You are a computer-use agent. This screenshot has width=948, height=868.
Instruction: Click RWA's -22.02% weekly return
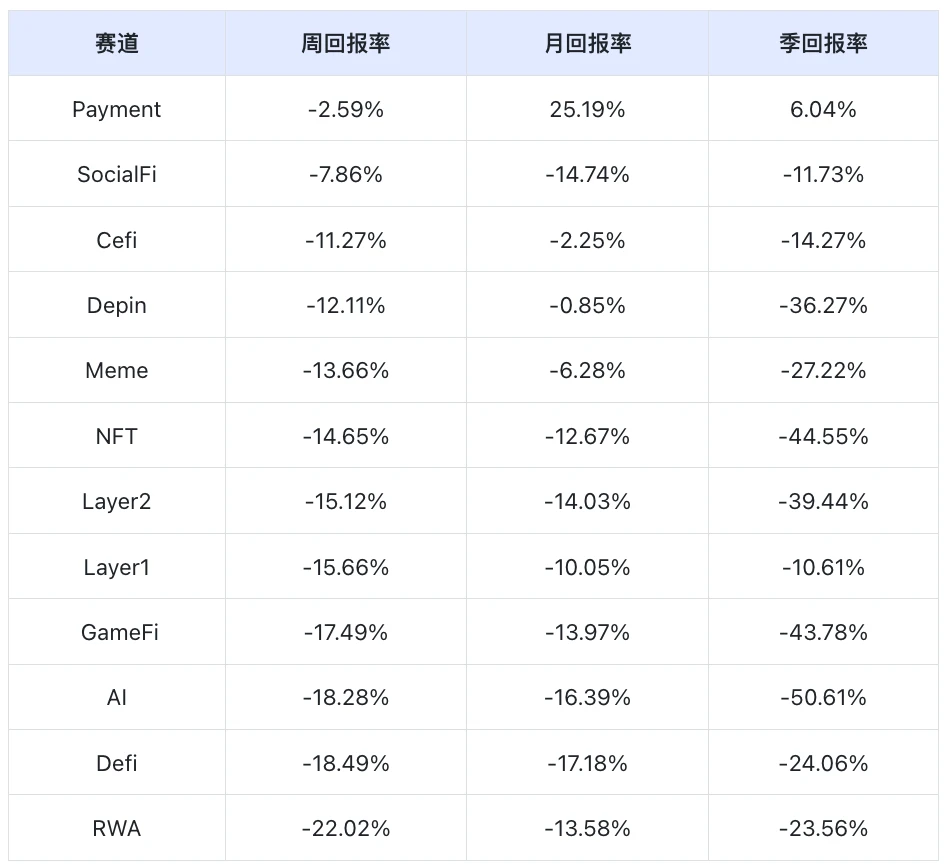(345, 828)
